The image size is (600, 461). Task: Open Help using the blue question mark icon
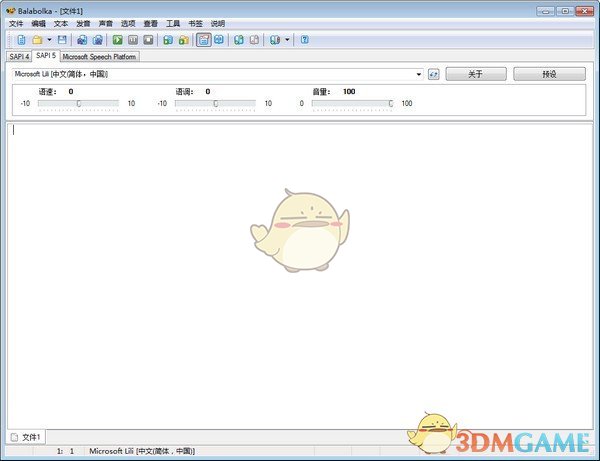[305, 40]
